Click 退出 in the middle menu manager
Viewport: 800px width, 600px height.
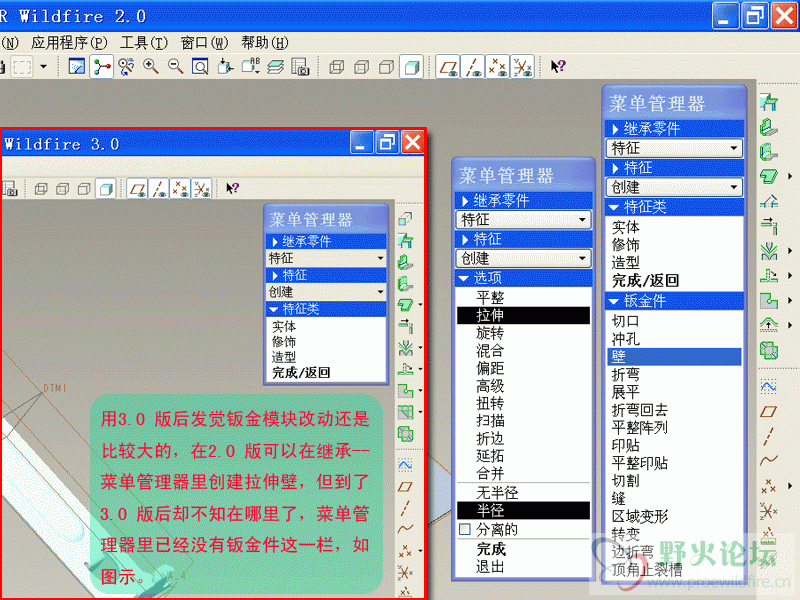tap(490, 567)
